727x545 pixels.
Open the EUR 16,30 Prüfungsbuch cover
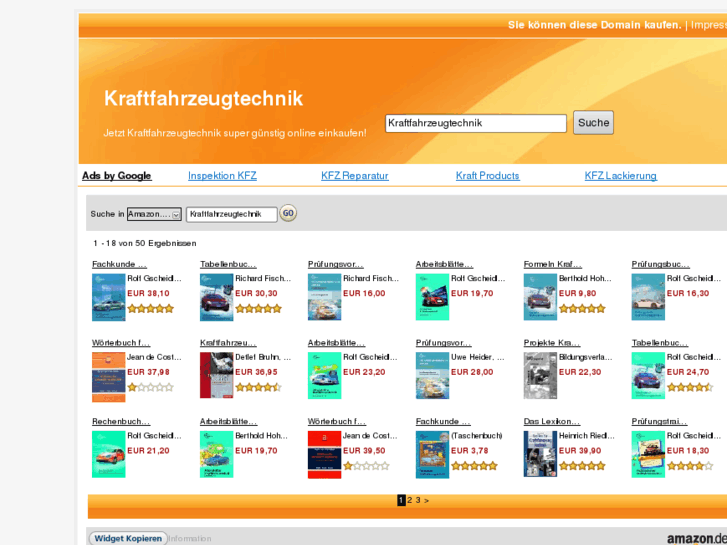(648, 297)
